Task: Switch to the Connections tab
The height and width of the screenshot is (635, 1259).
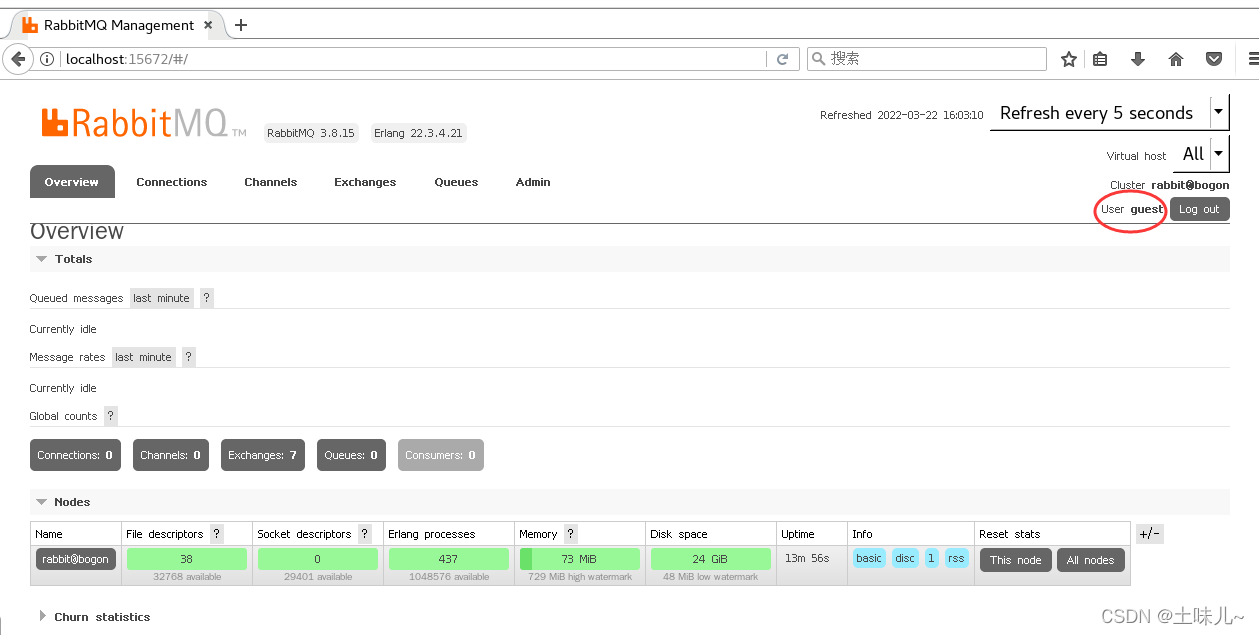Action: click(x=172, y=182)
